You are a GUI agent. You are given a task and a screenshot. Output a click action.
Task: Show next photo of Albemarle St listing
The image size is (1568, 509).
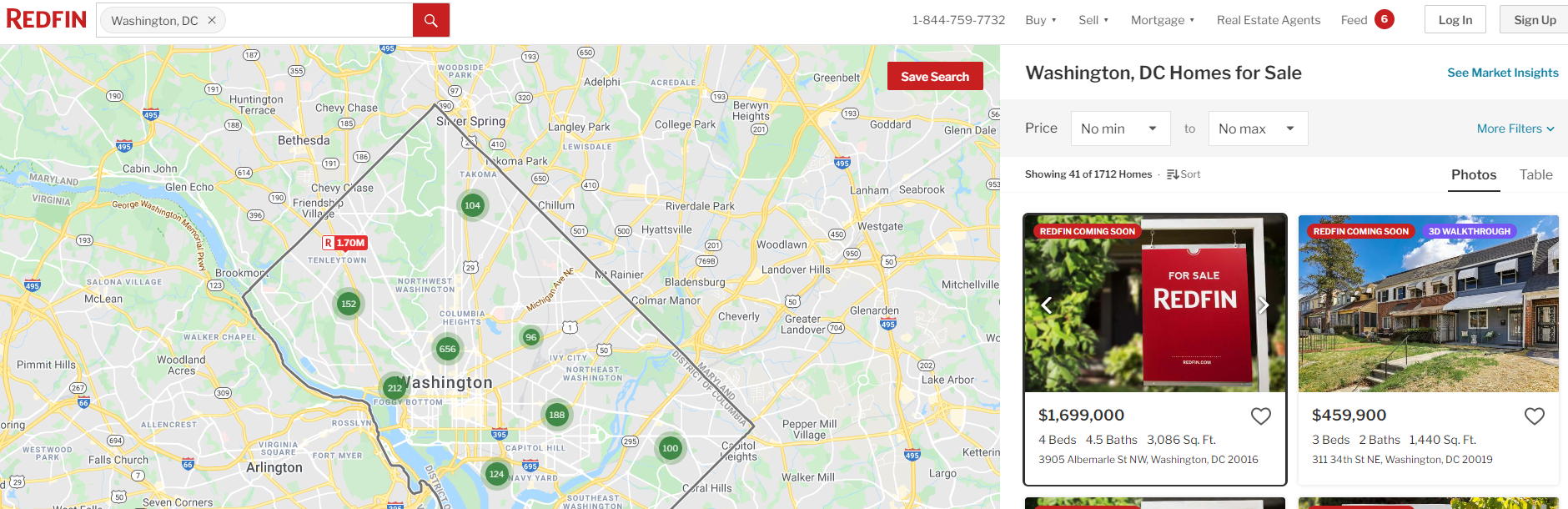[x=1264, y=305]
